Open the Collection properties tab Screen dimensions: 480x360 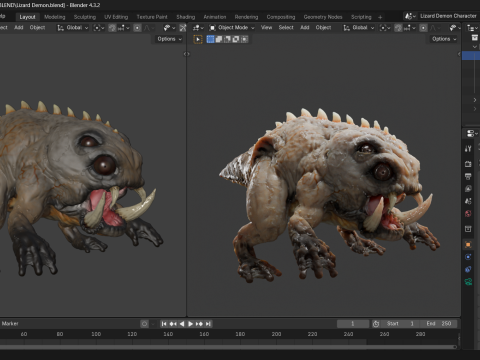tap(468, 229)
